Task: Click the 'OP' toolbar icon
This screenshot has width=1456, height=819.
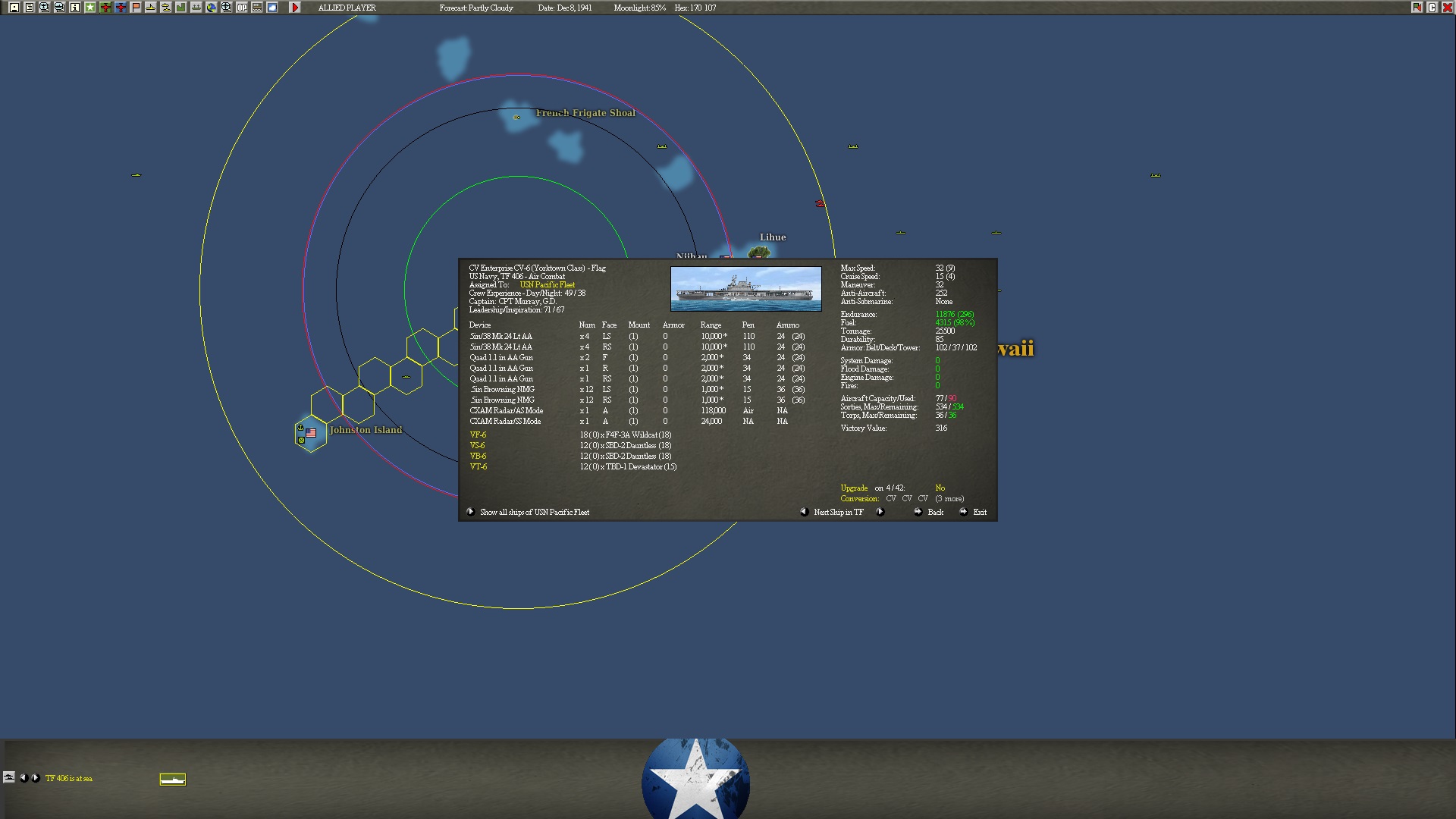Action: 242,8
